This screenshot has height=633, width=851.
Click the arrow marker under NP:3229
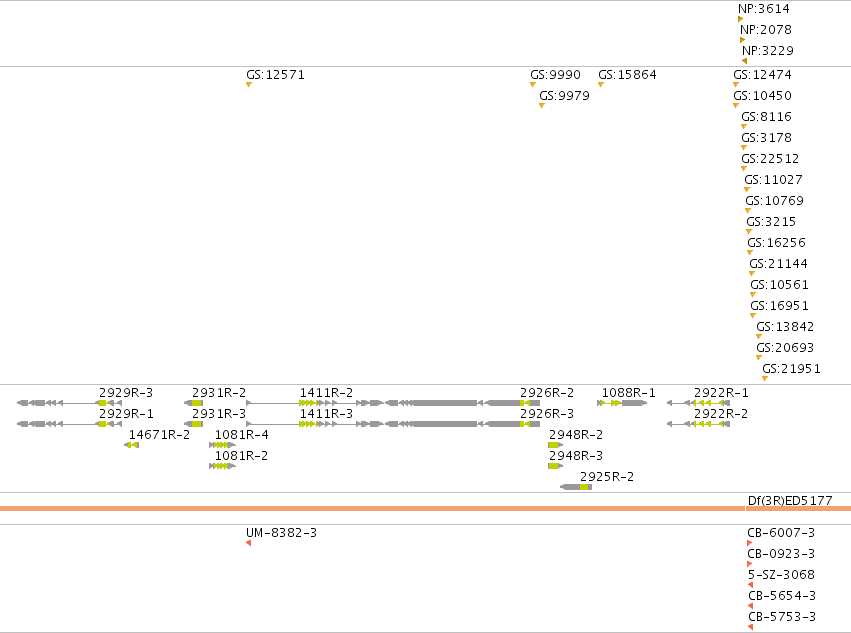[745, 61]
